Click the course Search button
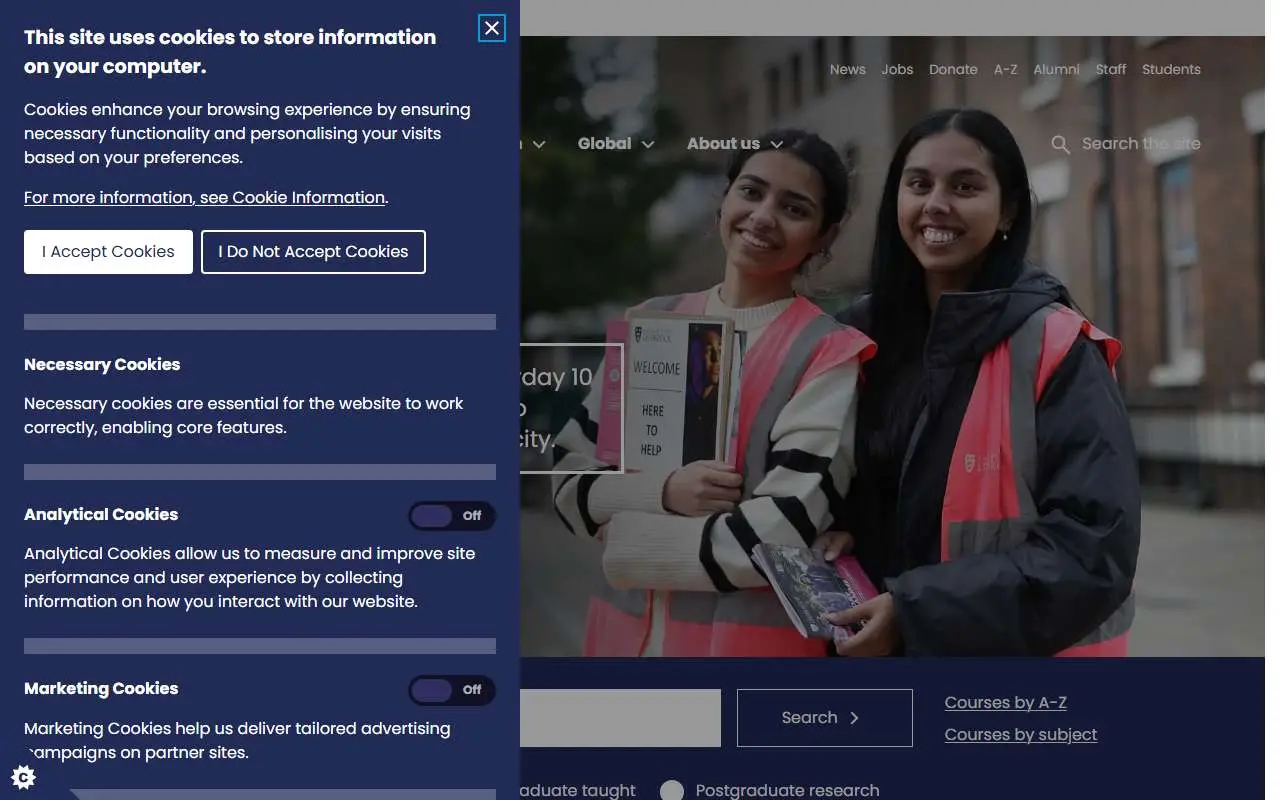This screenshot has height=800, width=1280. 825,718
